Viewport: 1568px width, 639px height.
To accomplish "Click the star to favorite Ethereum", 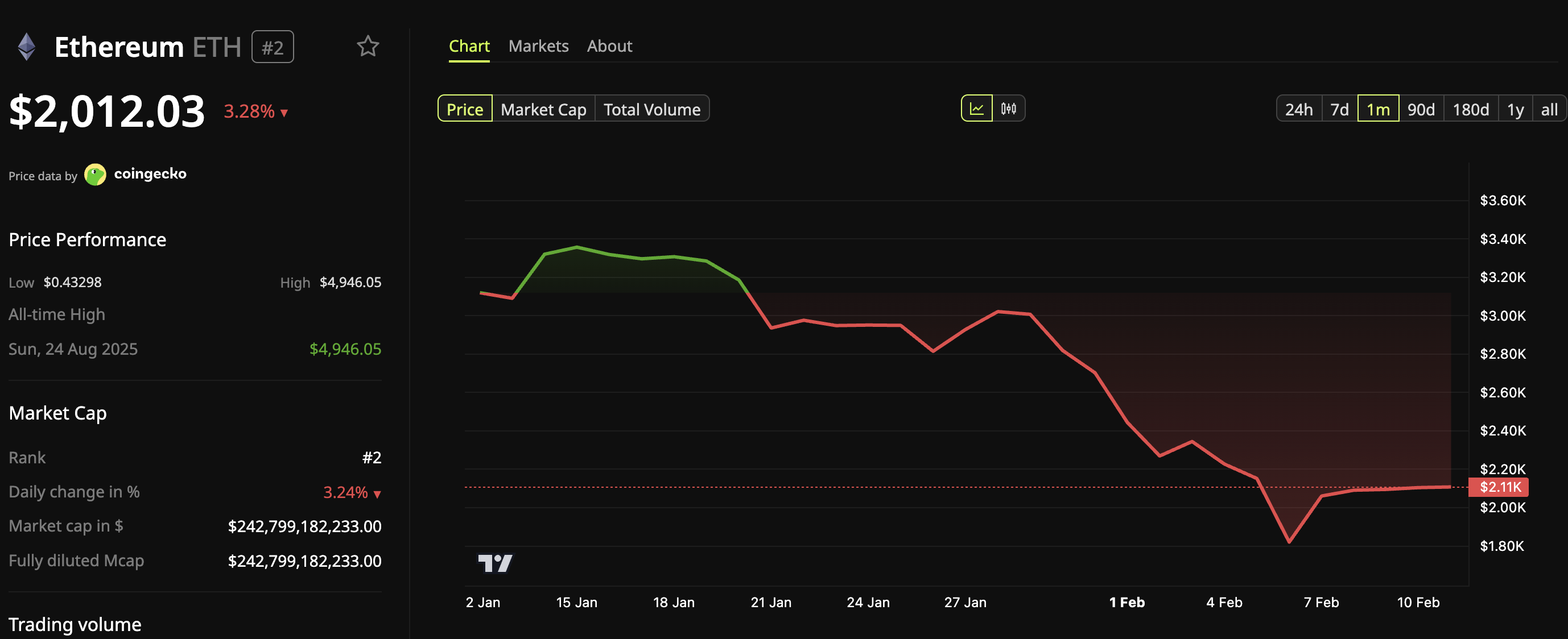I will pyautogui.click(x=369, y=46).
